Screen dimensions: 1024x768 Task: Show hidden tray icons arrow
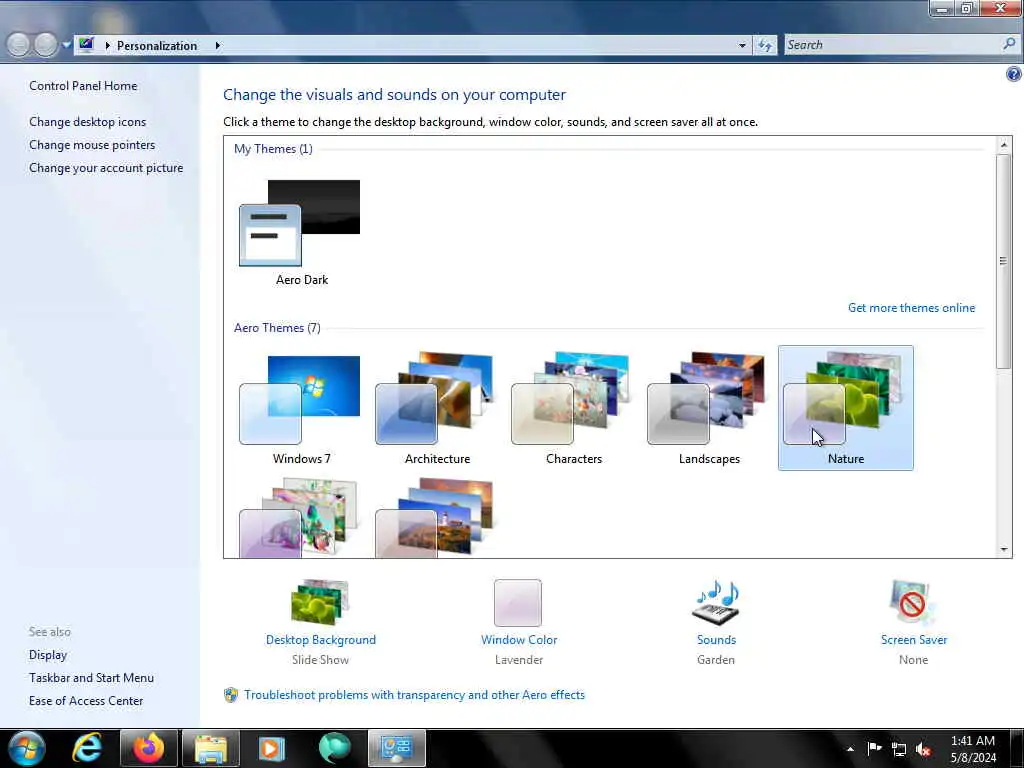point(850,749)
